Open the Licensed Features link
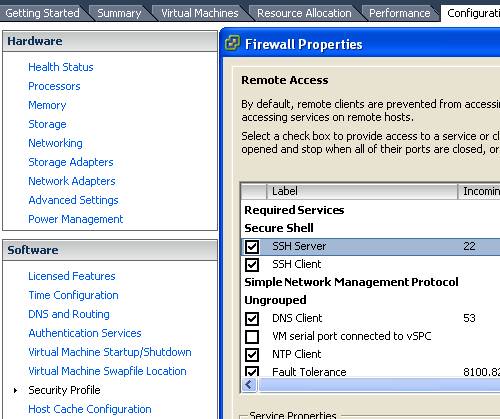 (72, 276)
